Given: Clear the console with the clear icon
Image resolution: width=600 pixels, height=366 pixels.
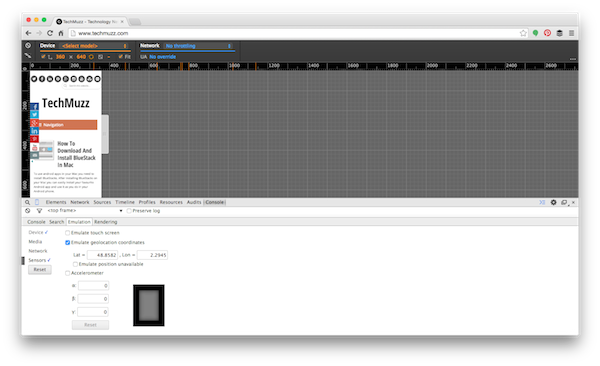Looking at the screenshot, I should click(x=28, y=211).
